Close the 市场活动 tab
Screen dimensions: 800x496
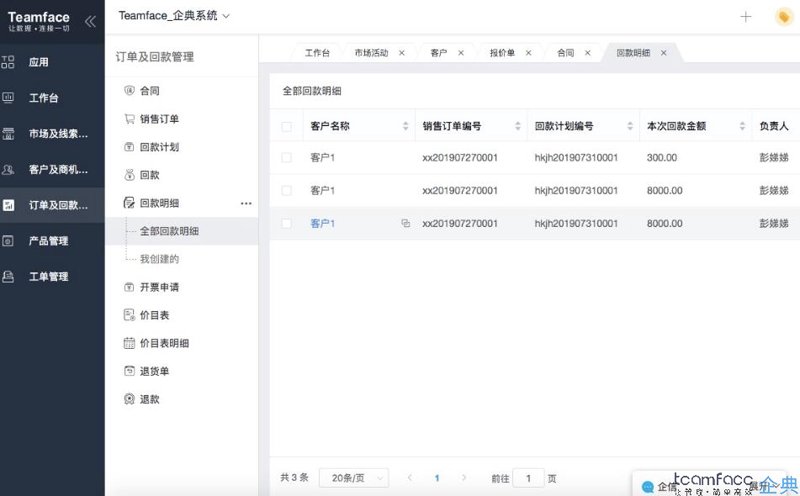click(x=402, y=53)
